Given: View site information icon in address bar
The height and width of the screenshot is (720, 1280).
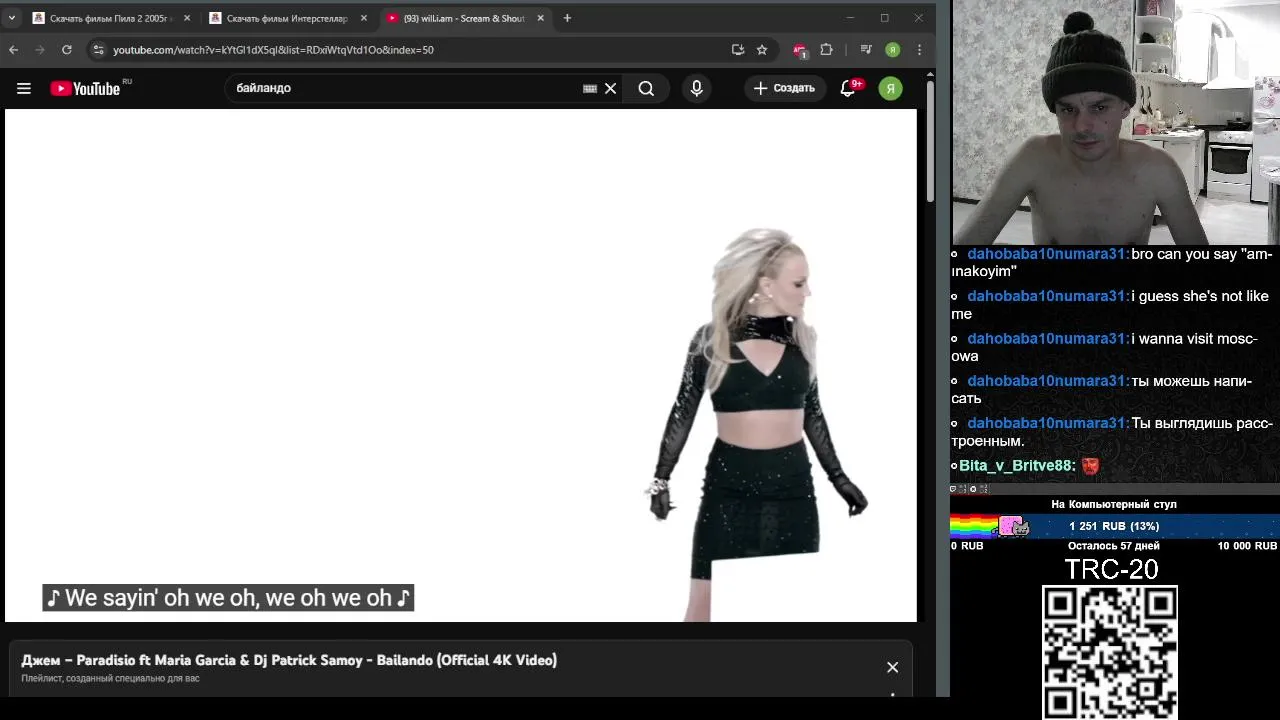Looking at the screenshot, I should pos(97,49).
